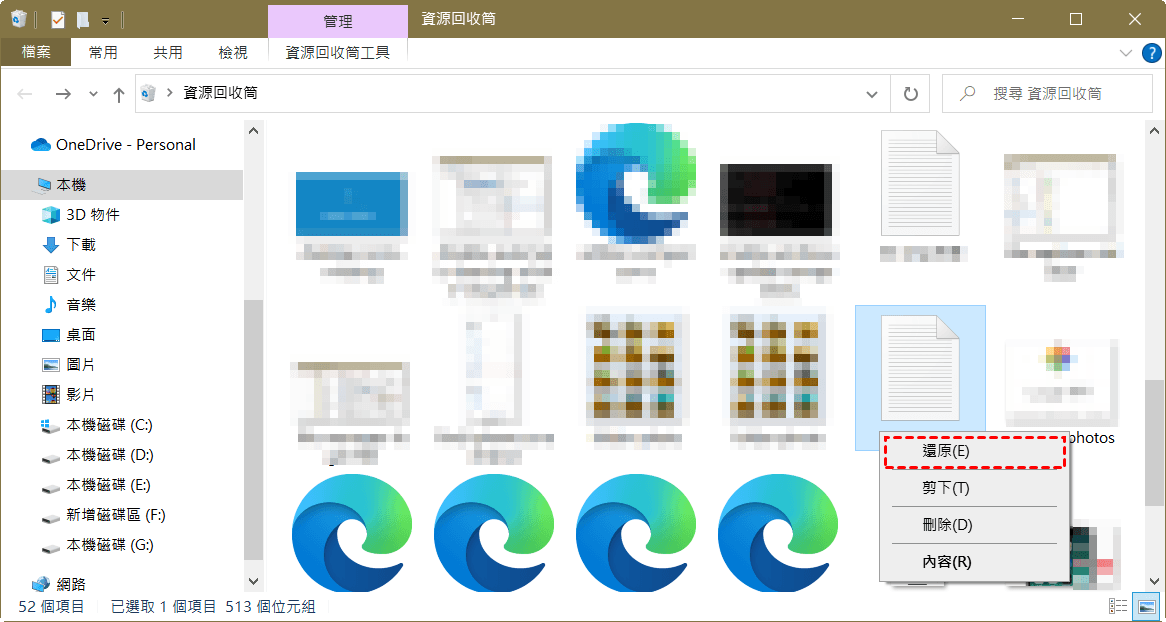Screen dimensions: 1166x622
Task: Click the New Folder quick access icon
Action: 83,19
